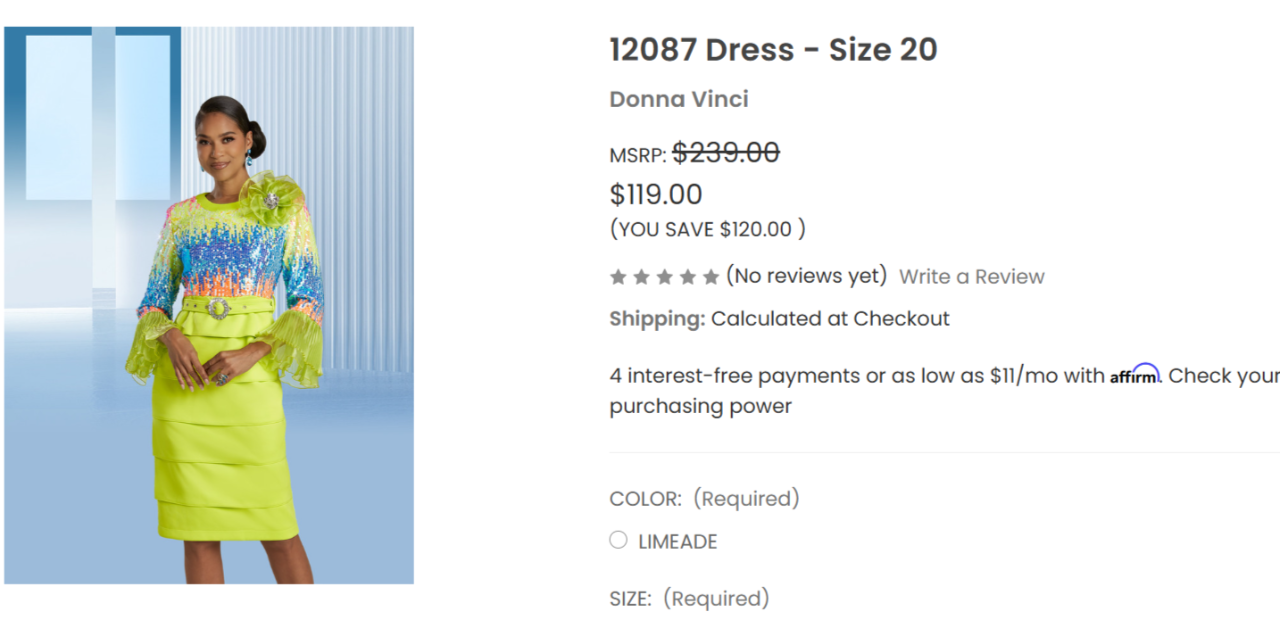
Task: Click the fifth rating star
Action: click(x=710, y=277)
